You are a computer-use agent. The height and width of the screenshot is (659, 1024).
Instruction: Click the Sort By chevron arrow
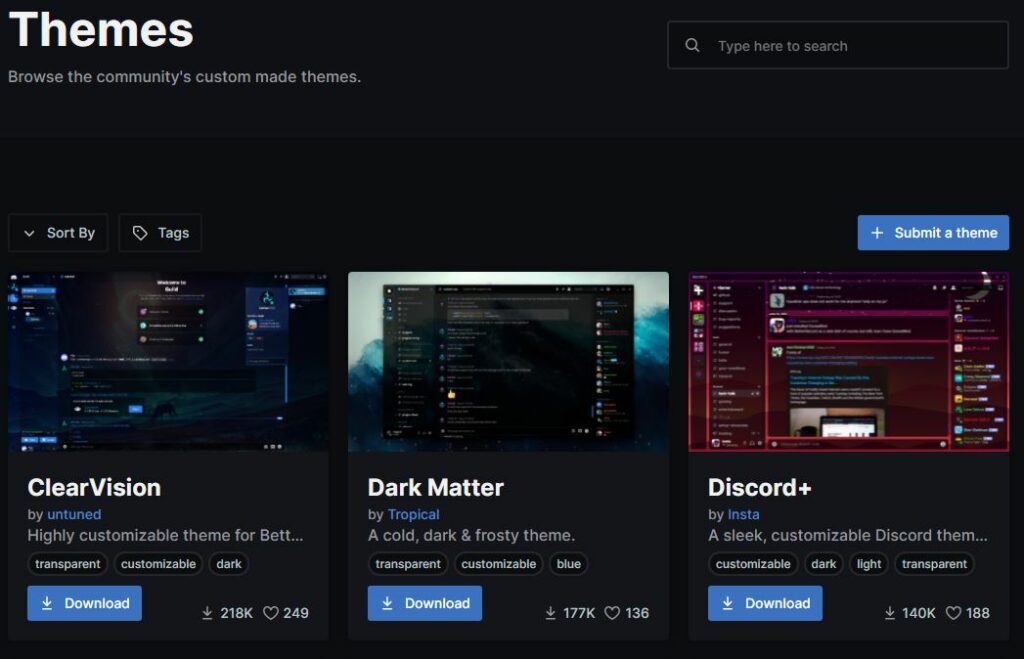coord(28,232)
